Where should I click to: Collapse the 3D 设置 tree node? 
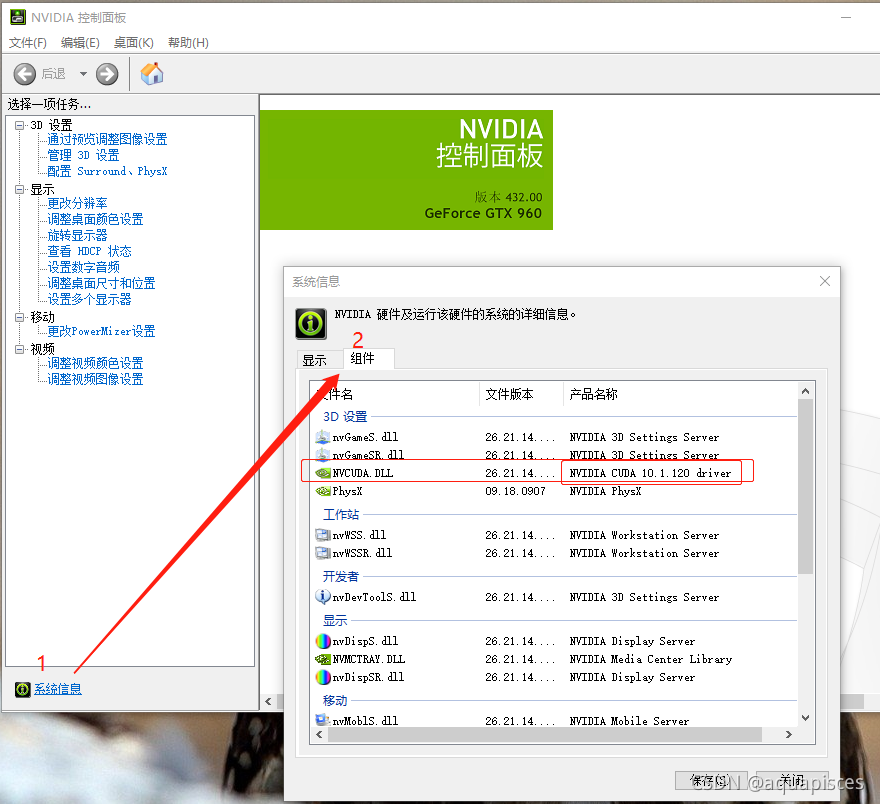click(x=20, y=125)
